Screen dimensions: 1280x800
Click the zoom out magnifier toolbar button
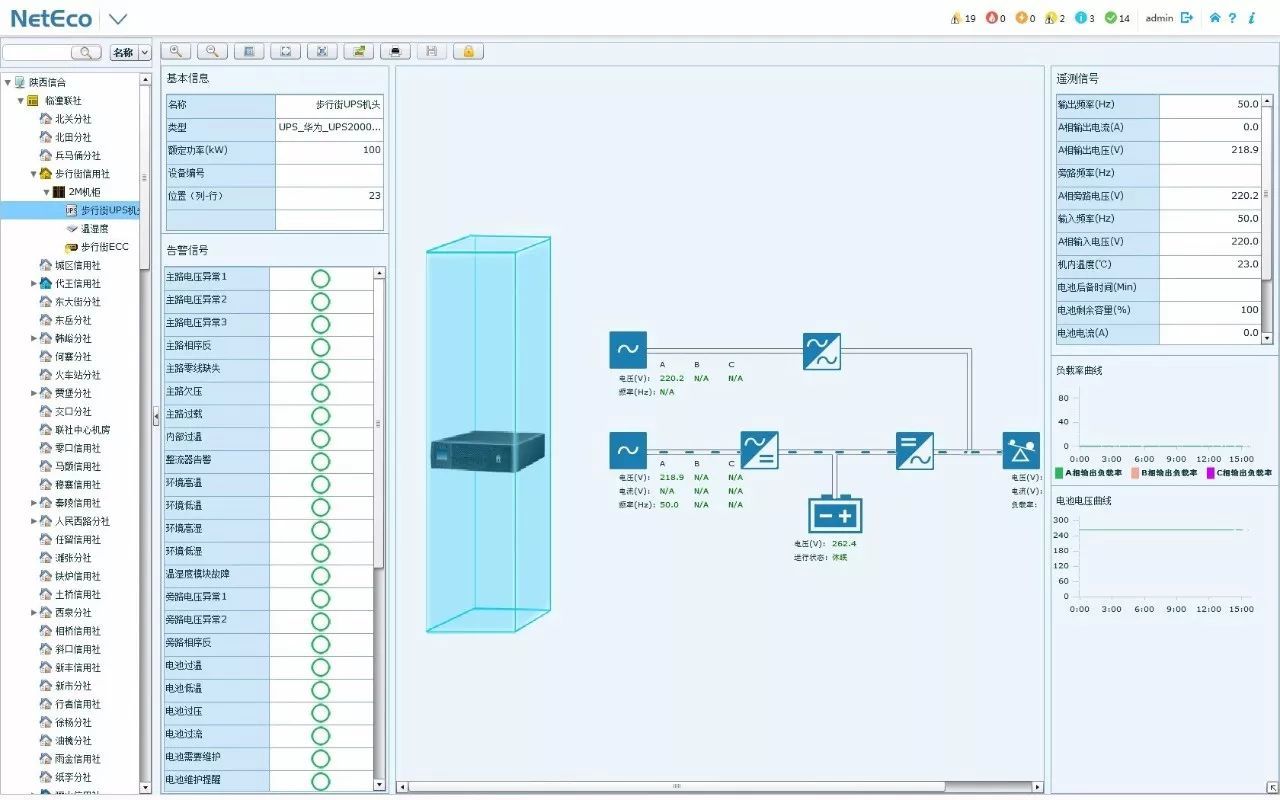click(212, 51)
